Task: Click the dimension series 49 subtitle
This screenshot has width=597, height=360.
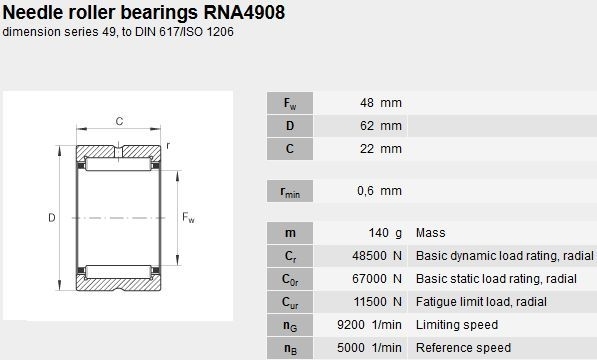Action: coord(118,32)
